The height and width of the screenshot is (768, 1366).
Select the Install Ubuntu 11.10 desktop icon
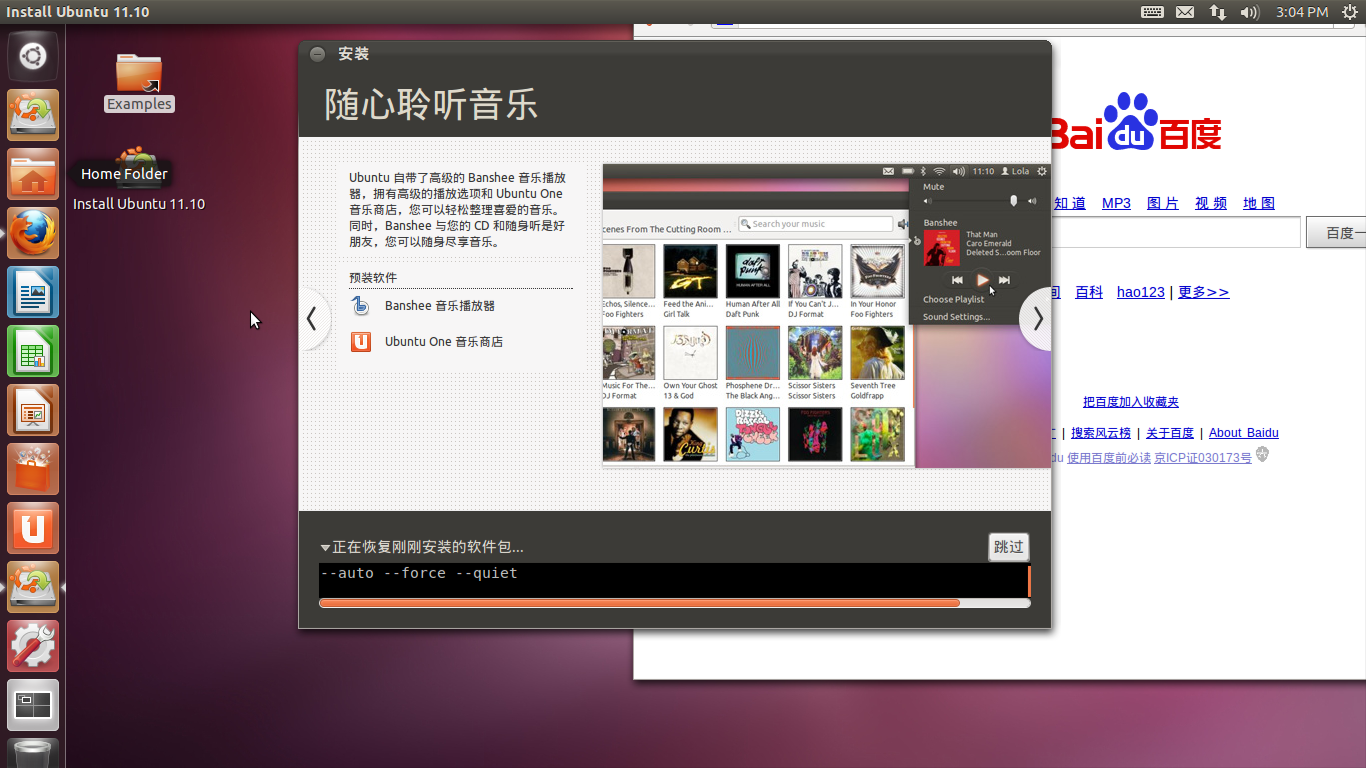139,180
